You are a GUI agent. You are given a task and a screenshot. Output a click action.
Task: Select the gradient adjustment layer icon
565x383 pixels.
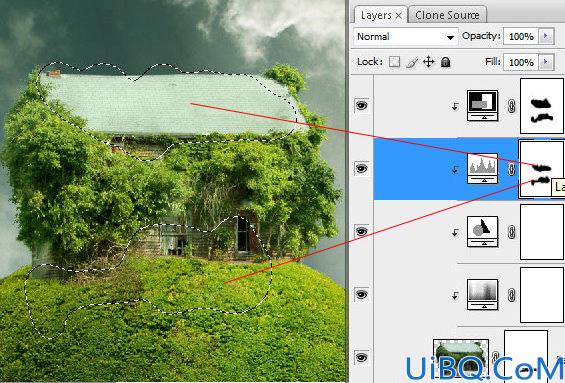pos(482,295)
